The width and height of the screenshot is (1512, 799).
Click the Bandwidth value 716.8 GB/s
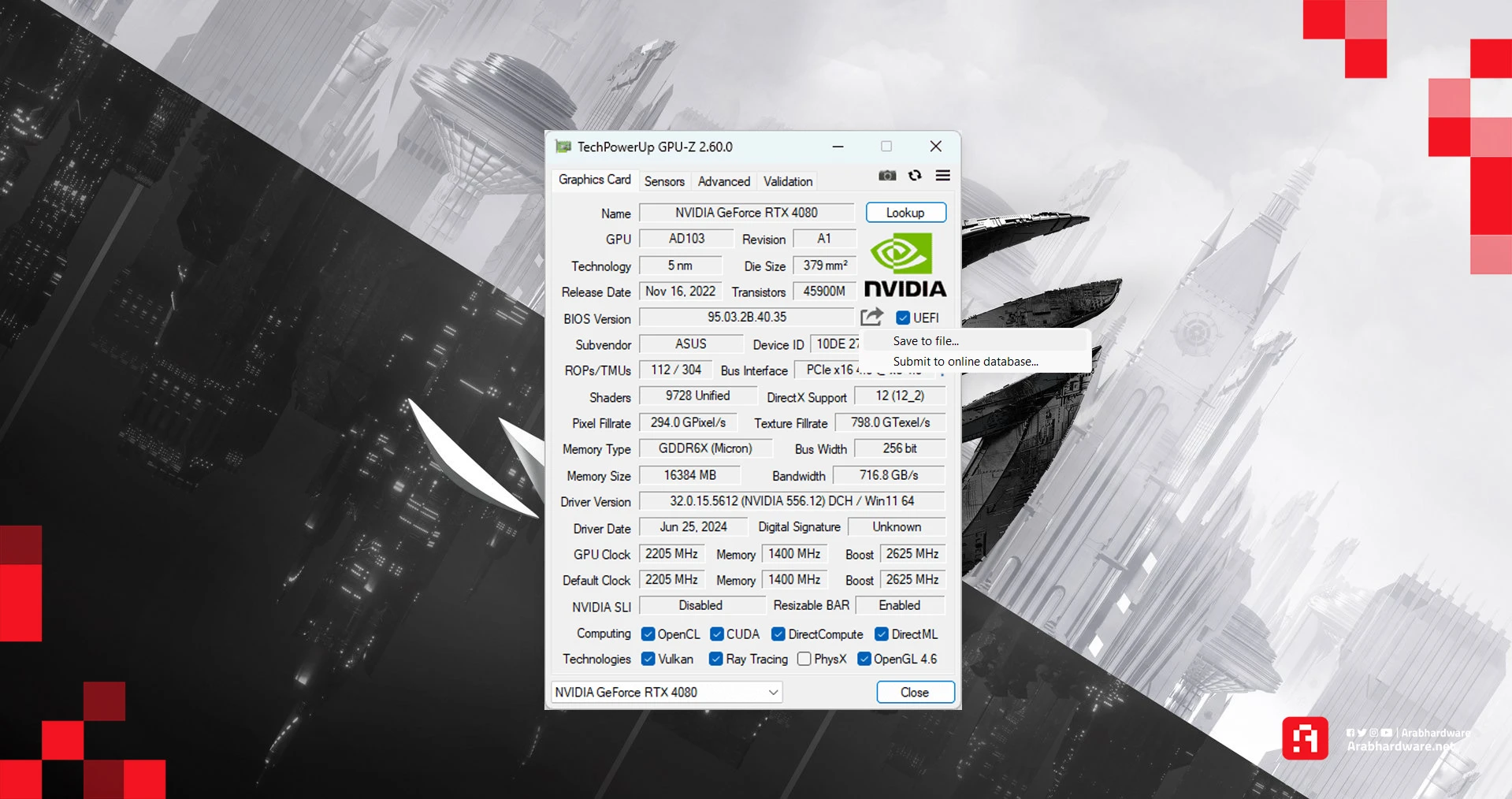(889, 475)
